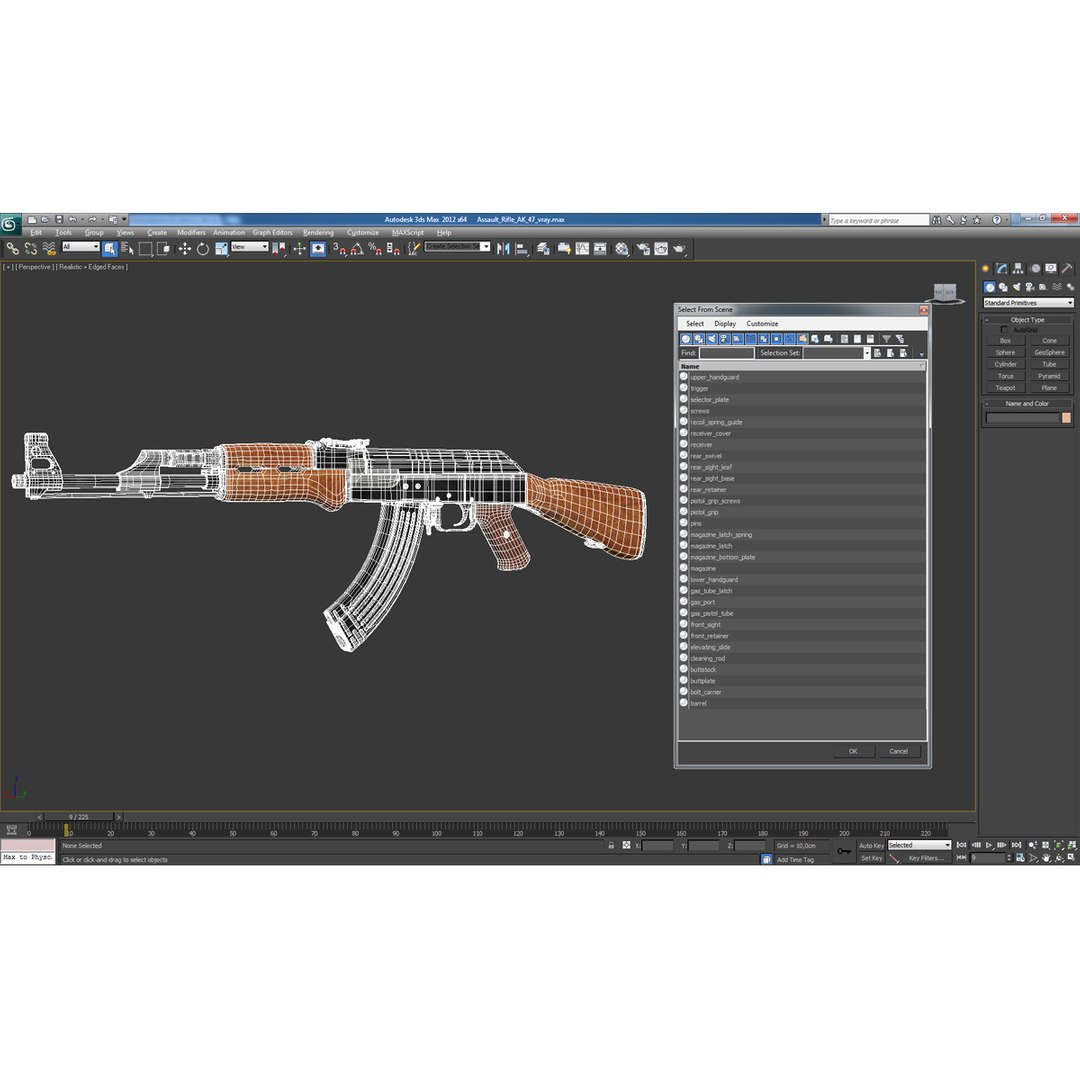
Task: Toggle Auto Key mode
Action: tap(871, 845)
